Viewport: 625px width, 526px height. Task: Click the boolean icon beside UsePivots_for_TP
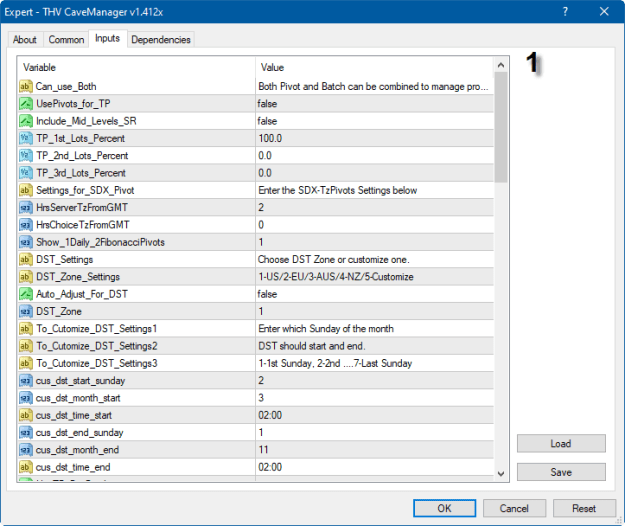tap(26, 104)
